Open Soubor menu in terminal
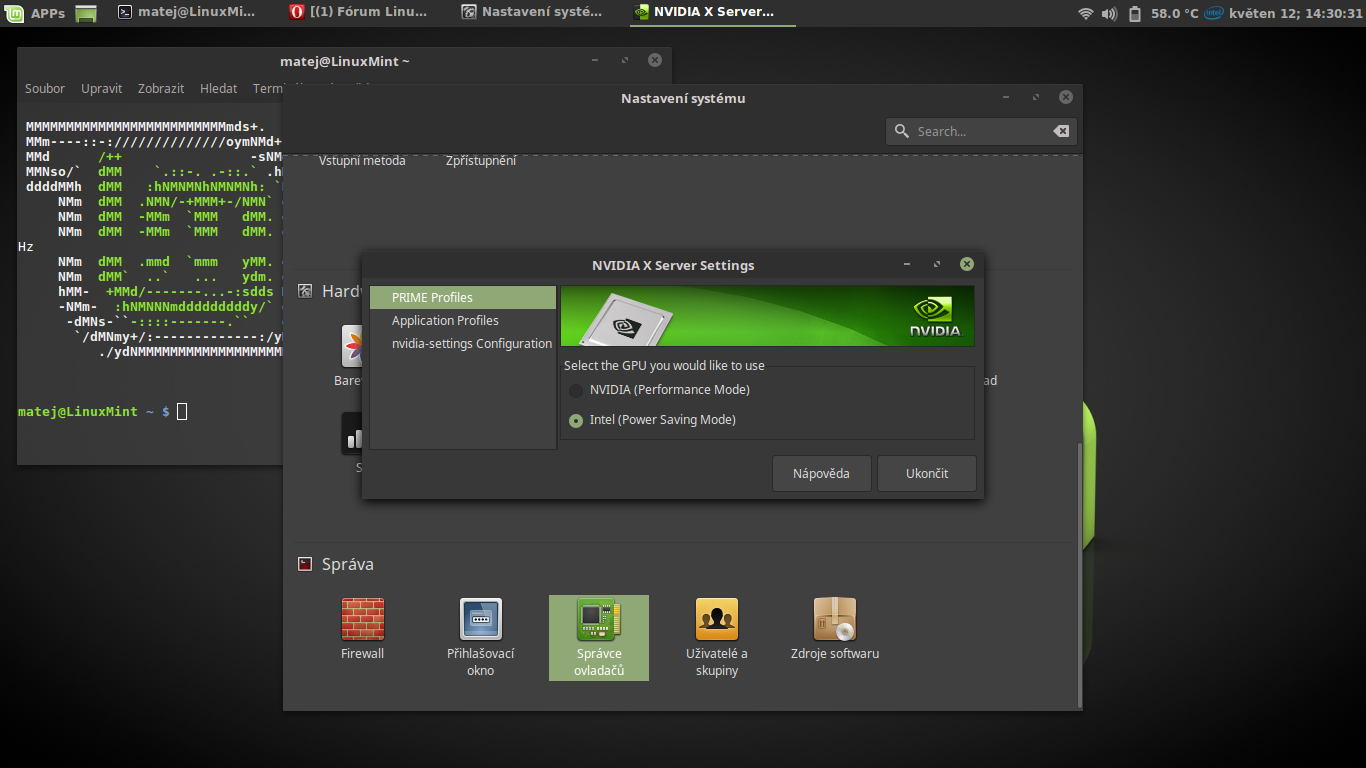 [45, 89]
